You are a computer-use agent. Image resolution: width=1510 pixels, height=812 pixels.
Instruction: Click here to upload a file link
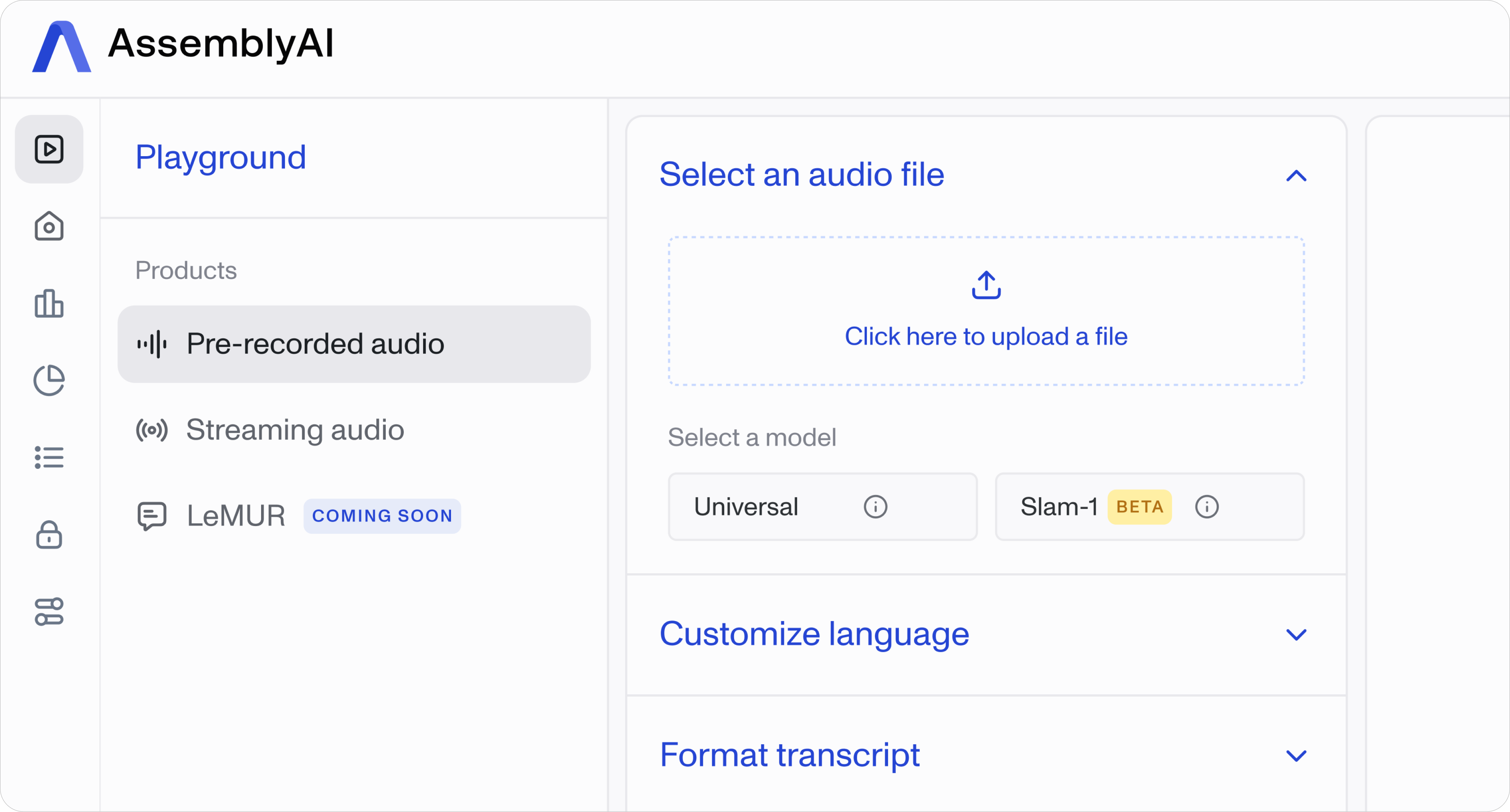point(986,336)
